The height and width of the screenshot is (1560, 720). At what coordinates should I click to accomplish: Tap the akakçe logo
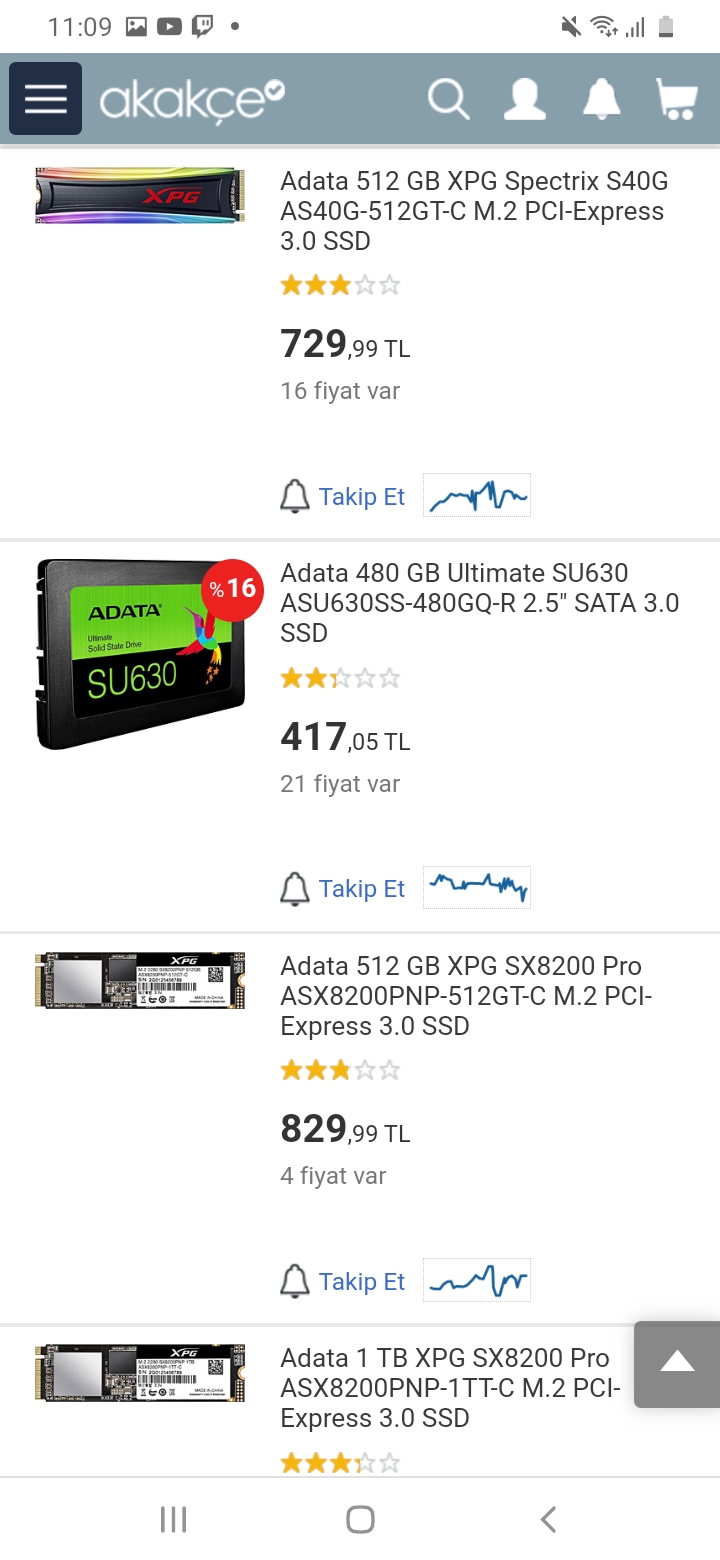click(192, 100)
